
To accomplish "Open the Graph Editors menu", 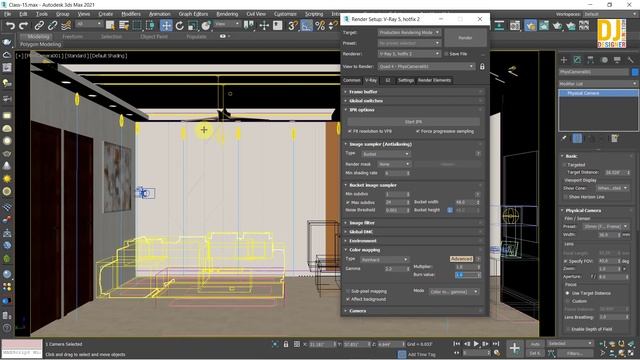I will pos(193,14).
